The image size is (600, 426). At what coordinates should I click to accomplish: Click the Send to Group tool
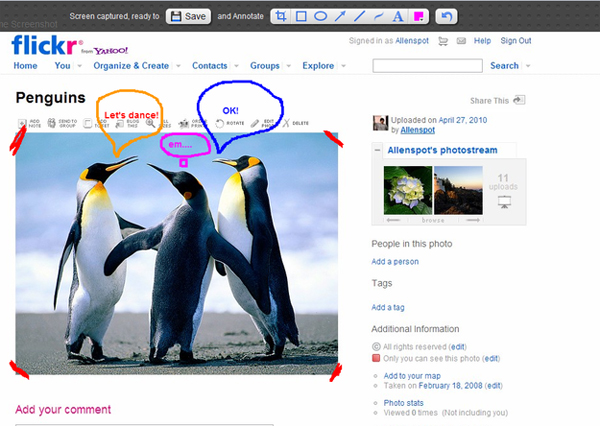point(62,123)
